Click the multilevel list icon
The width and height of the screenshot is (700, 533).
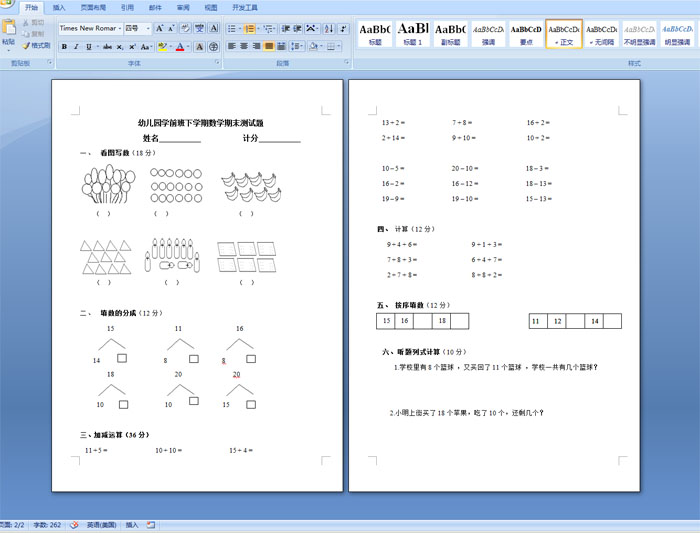click(268, 29)
